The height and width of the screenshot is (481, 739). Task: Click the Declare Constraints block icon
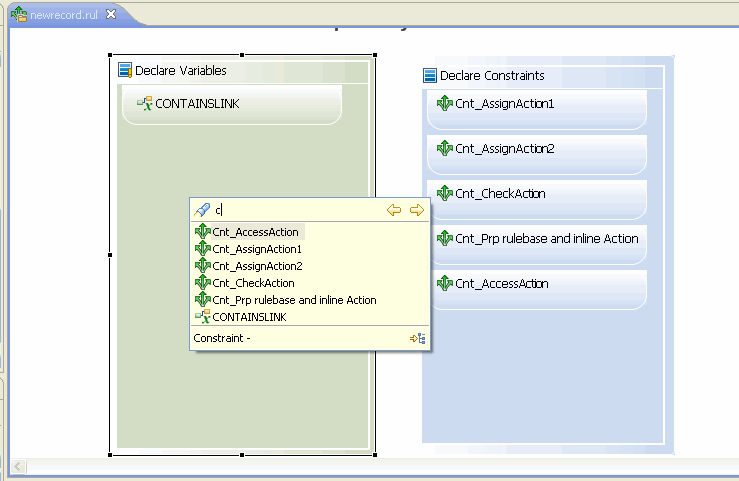pyautogui.click(x=430, y=75)
